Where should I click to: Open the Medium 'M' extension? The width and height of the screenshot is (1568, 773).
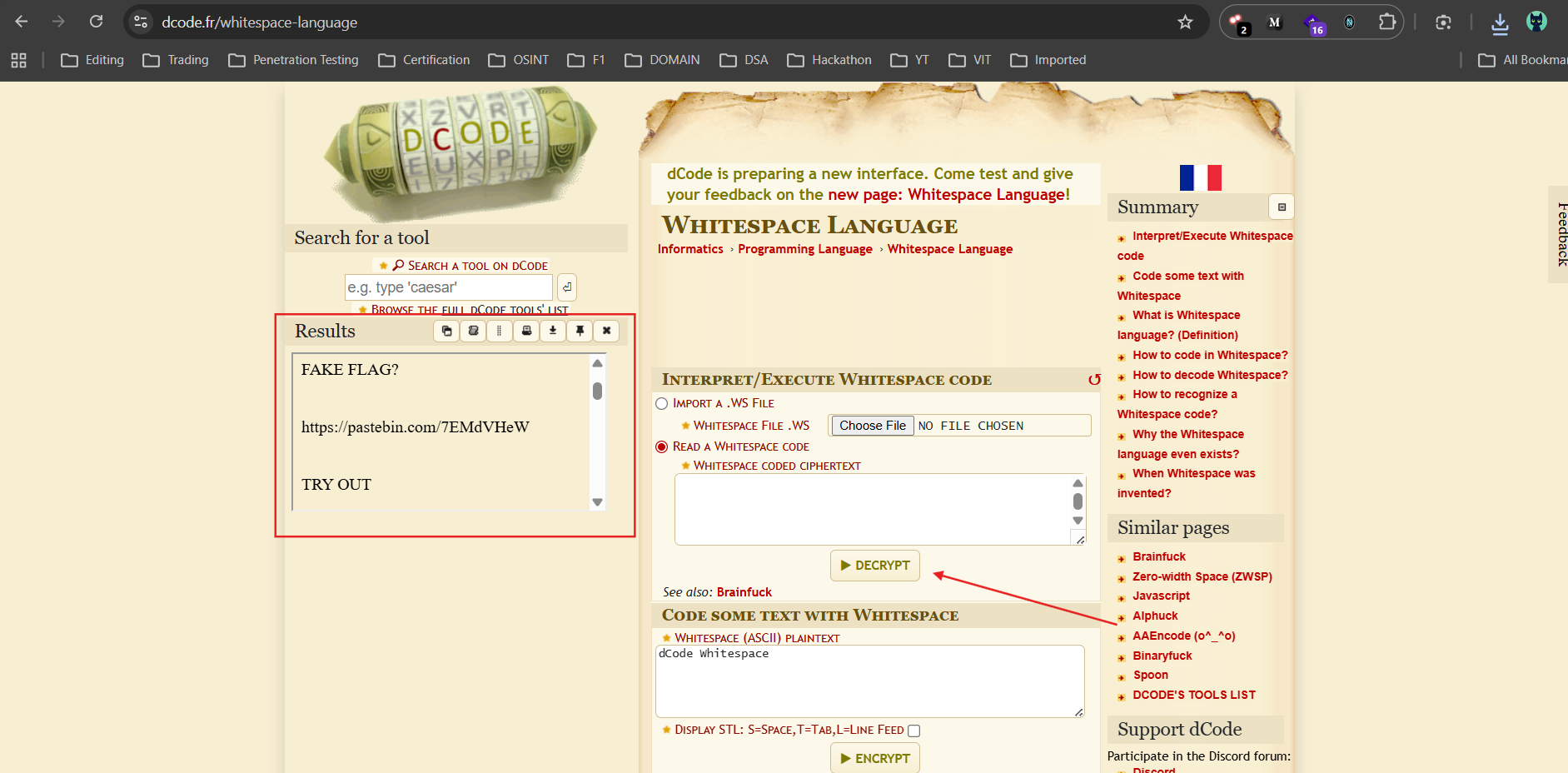coord(1275,22)
